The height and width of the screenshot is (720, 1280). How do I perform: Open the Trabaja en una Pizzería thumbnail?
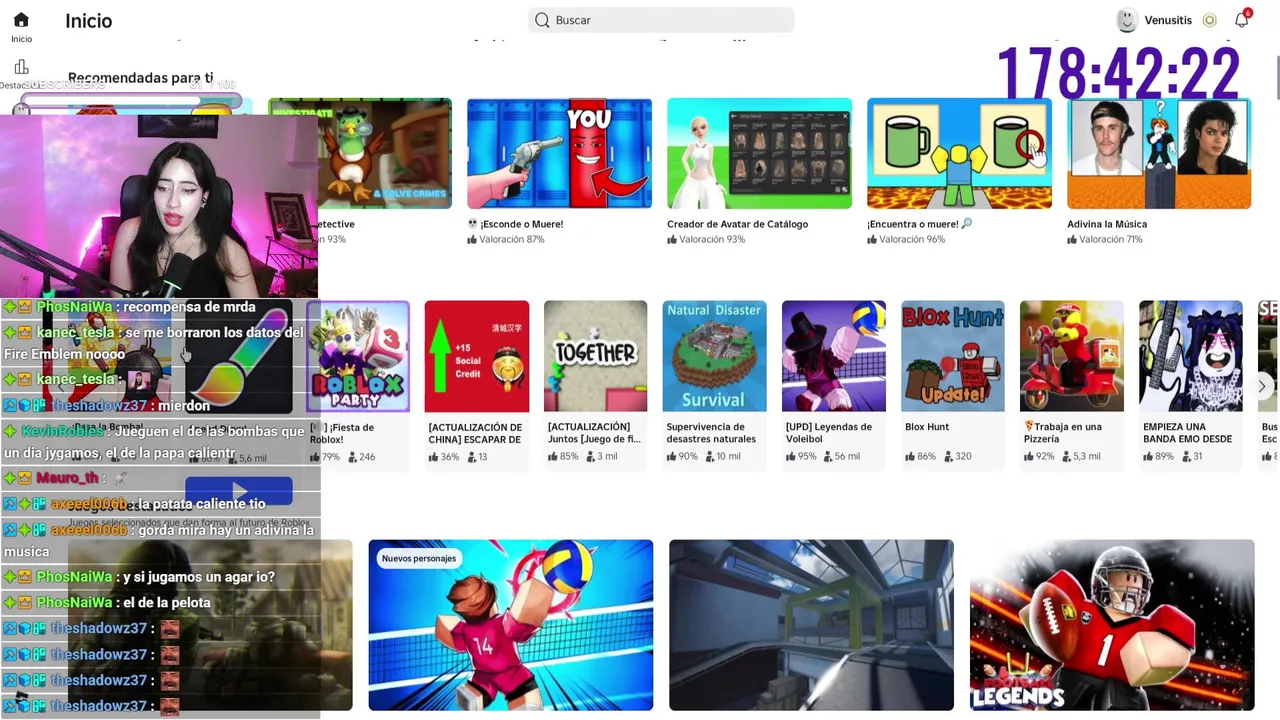(1071, 356)
